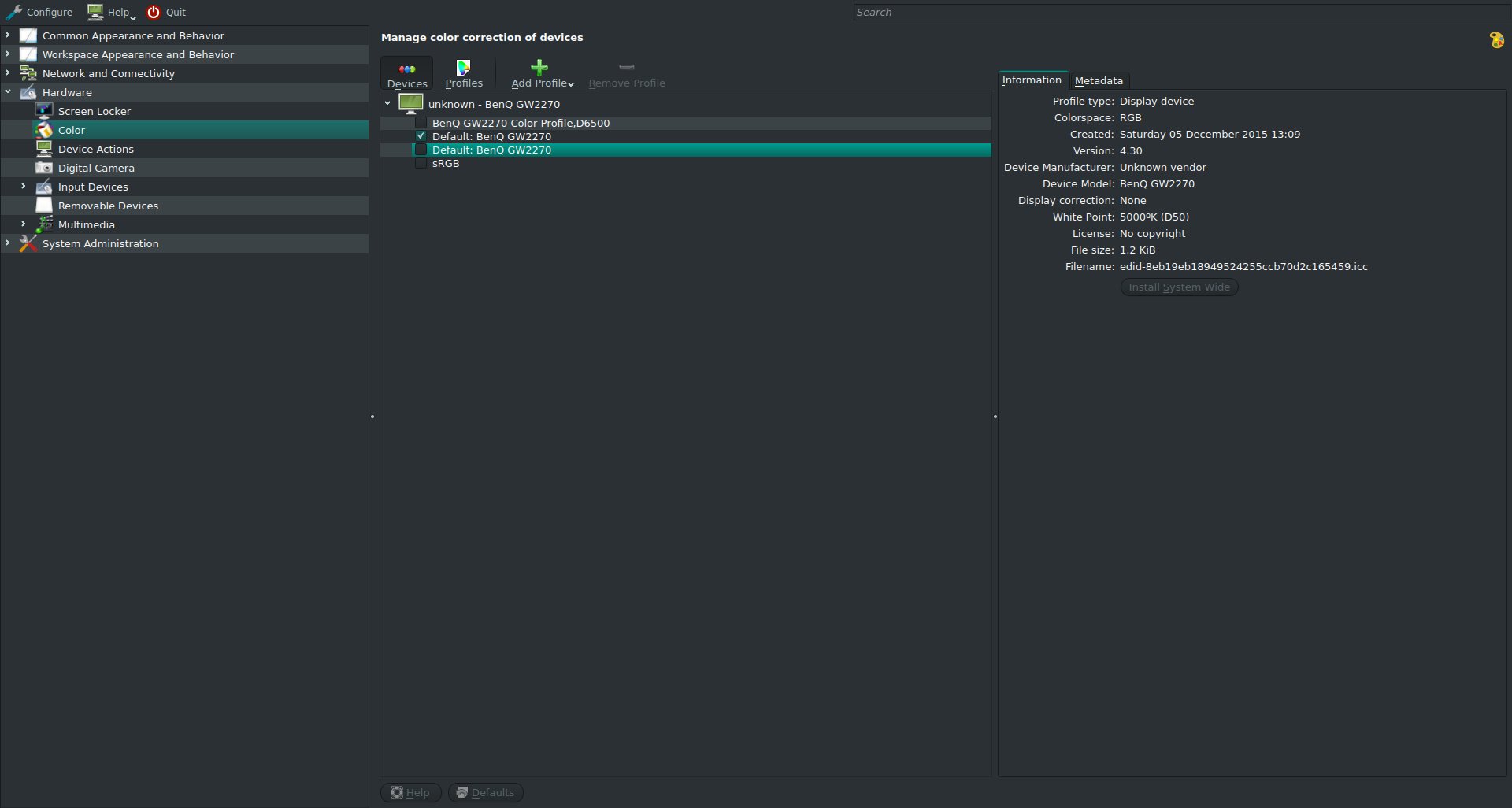Select the Screen Locker icon in sidebar
The image size is (1512, 808).
[x=44, y=111]
